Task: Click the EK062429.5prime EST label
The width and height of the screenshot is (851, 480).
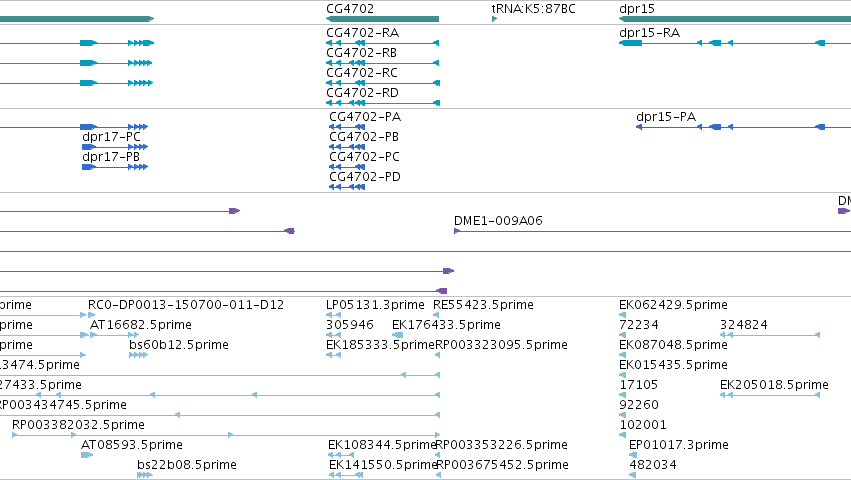Action: 674,305
